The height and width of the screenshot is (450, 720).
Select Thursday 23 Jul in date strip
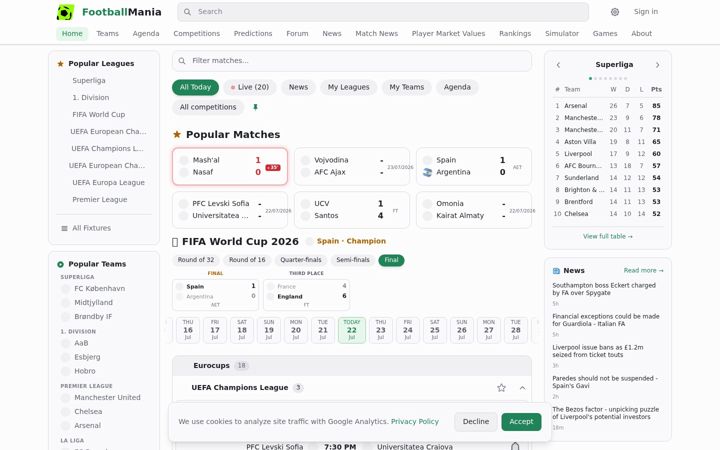(381, 330)
